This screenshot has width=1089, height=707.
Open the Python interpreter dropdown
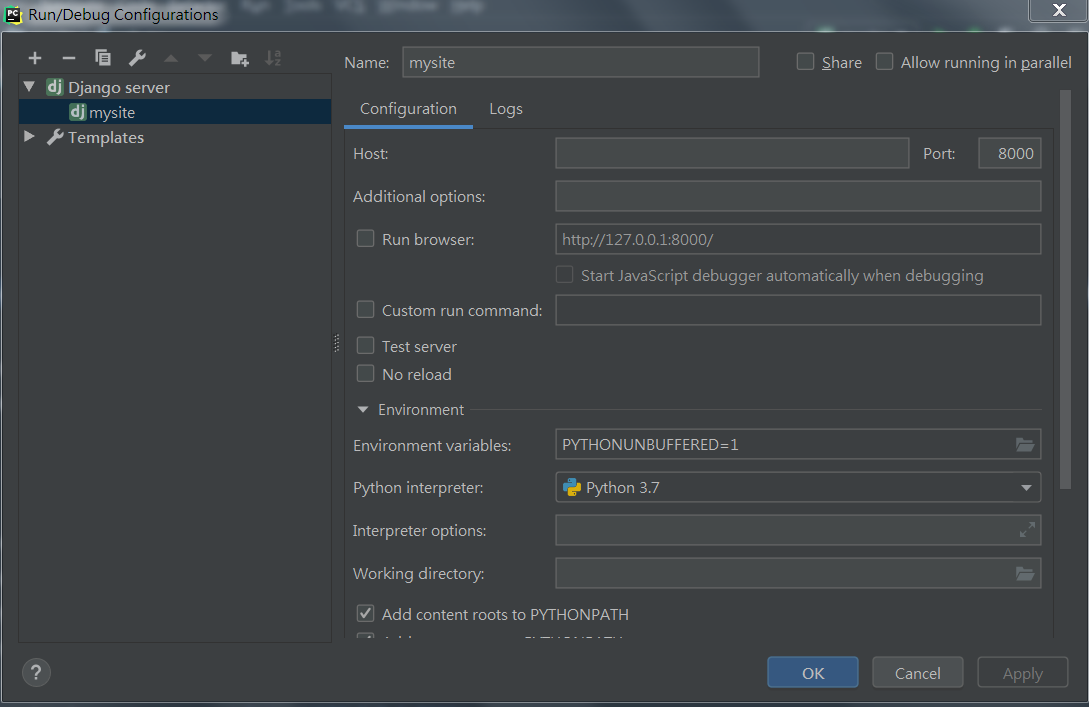[1026, 488]
